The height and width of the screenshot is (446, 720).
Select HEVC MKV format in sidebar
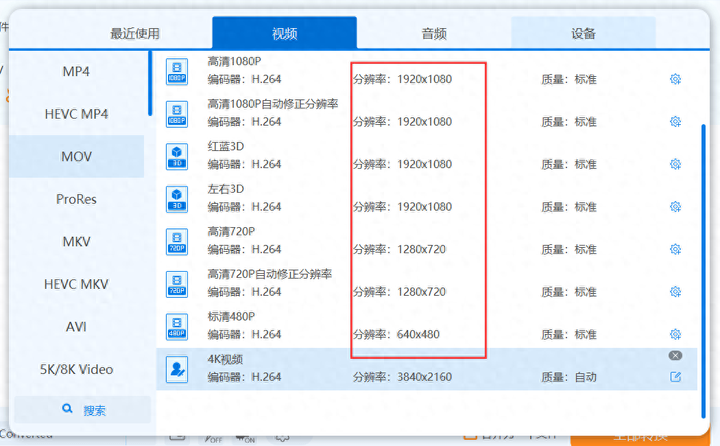coord(76,284)
